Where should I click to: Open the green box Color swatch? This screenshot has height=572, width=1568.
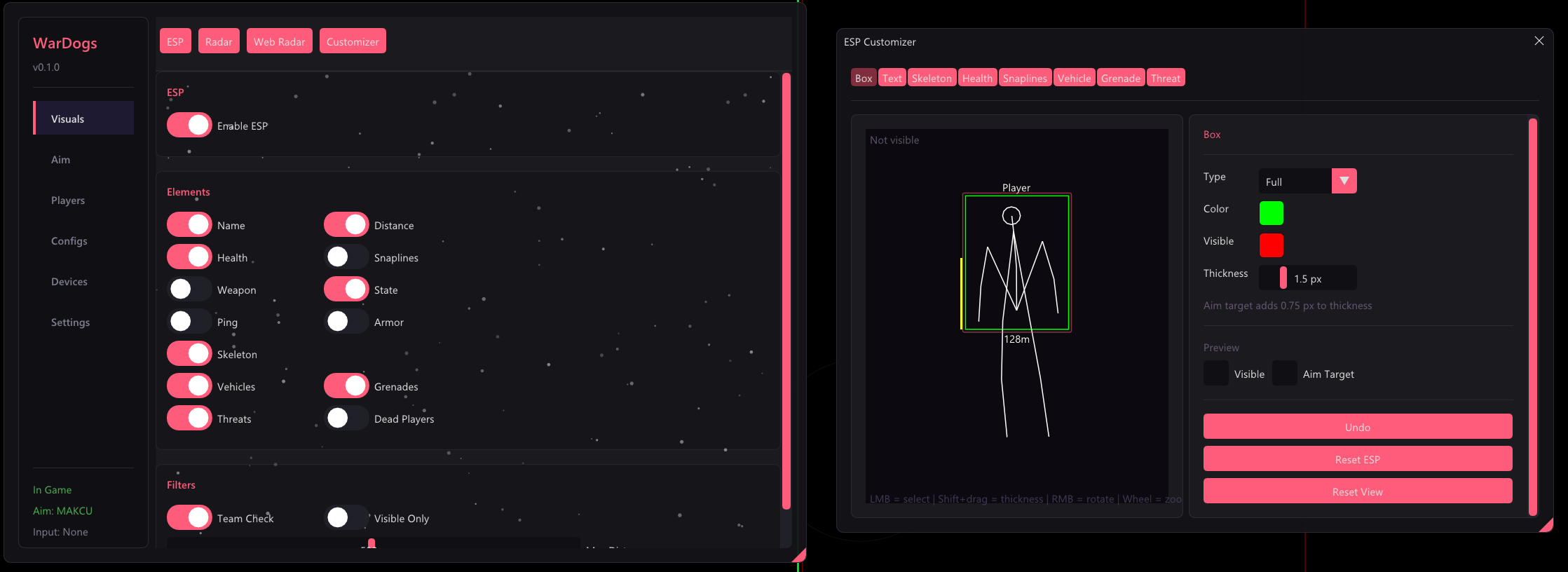click(1272, 213)
